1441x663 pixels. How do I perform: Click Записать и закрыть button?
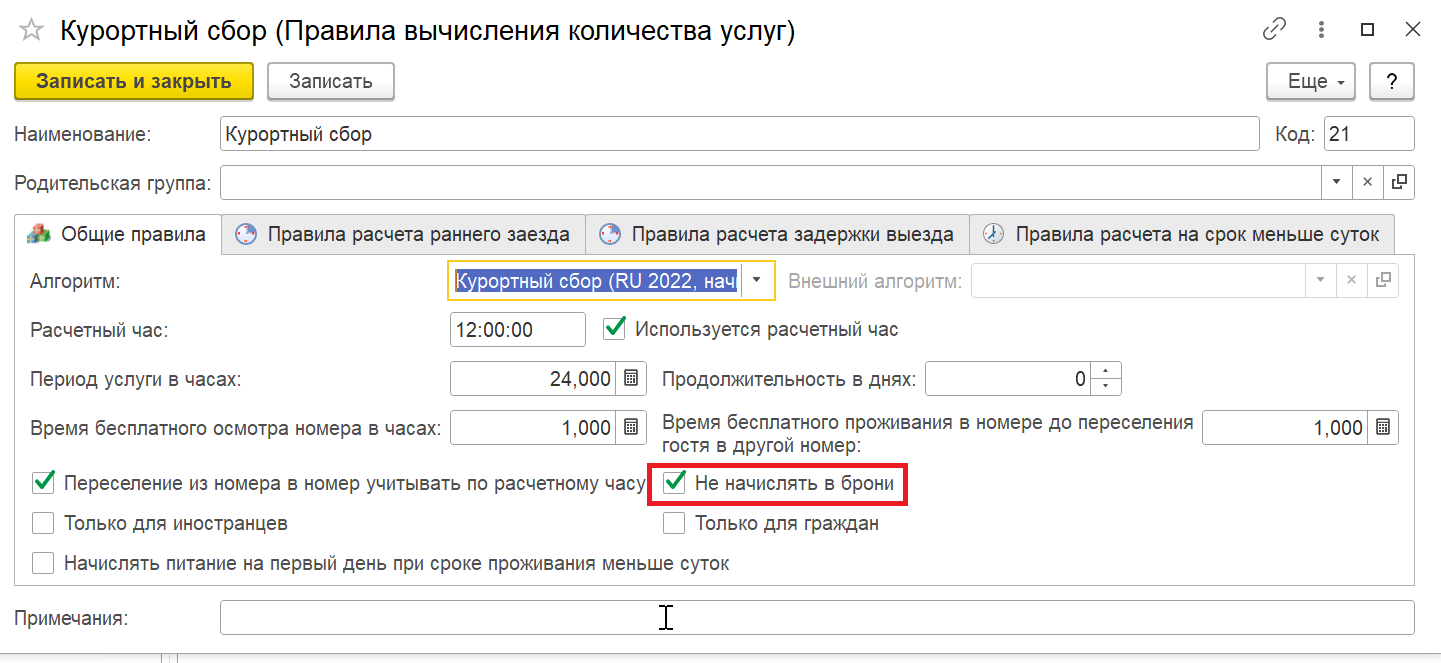coord(134,82)
